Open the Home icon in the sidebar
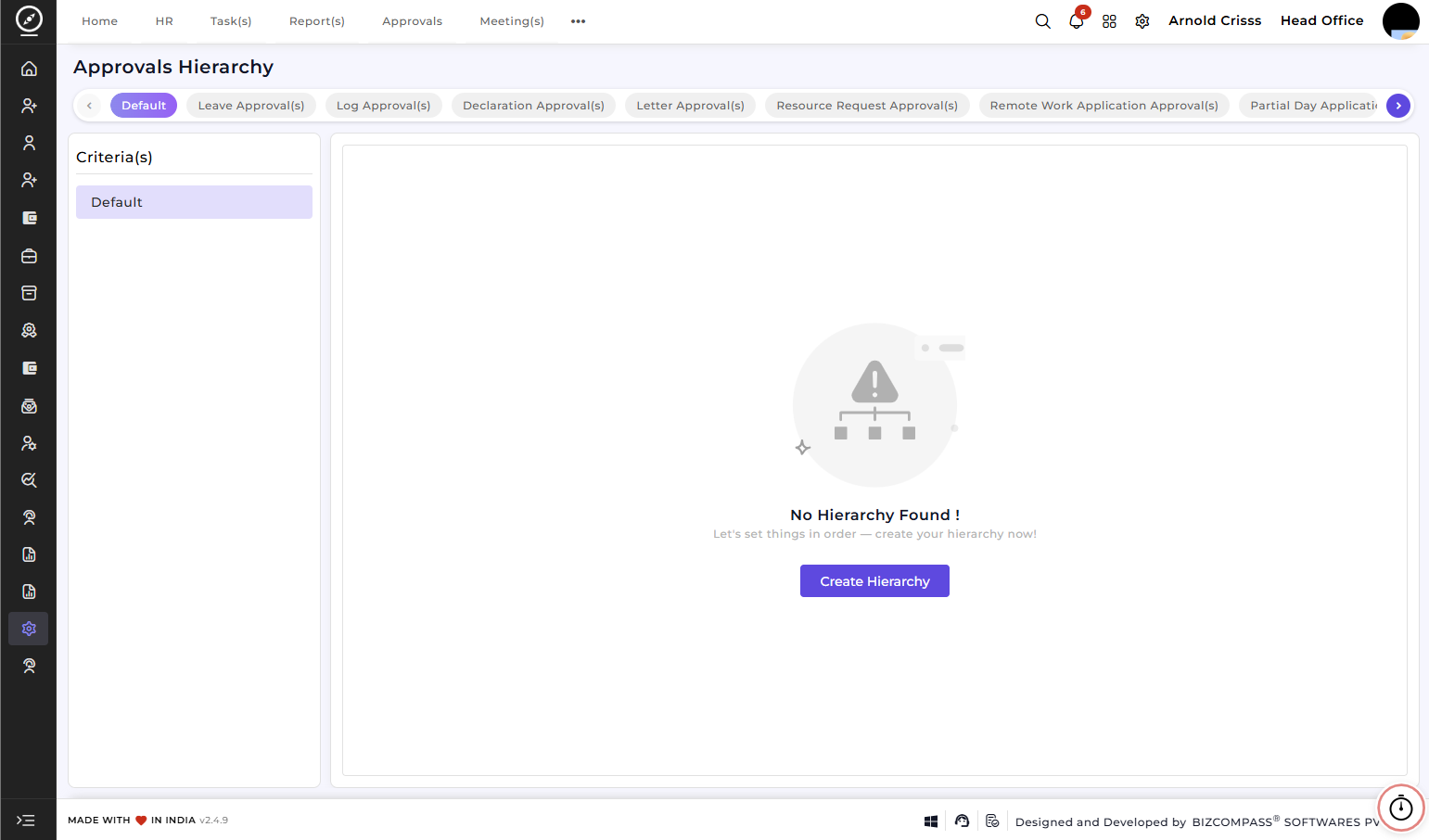1429x840 pixels. (x=29, y=69)
